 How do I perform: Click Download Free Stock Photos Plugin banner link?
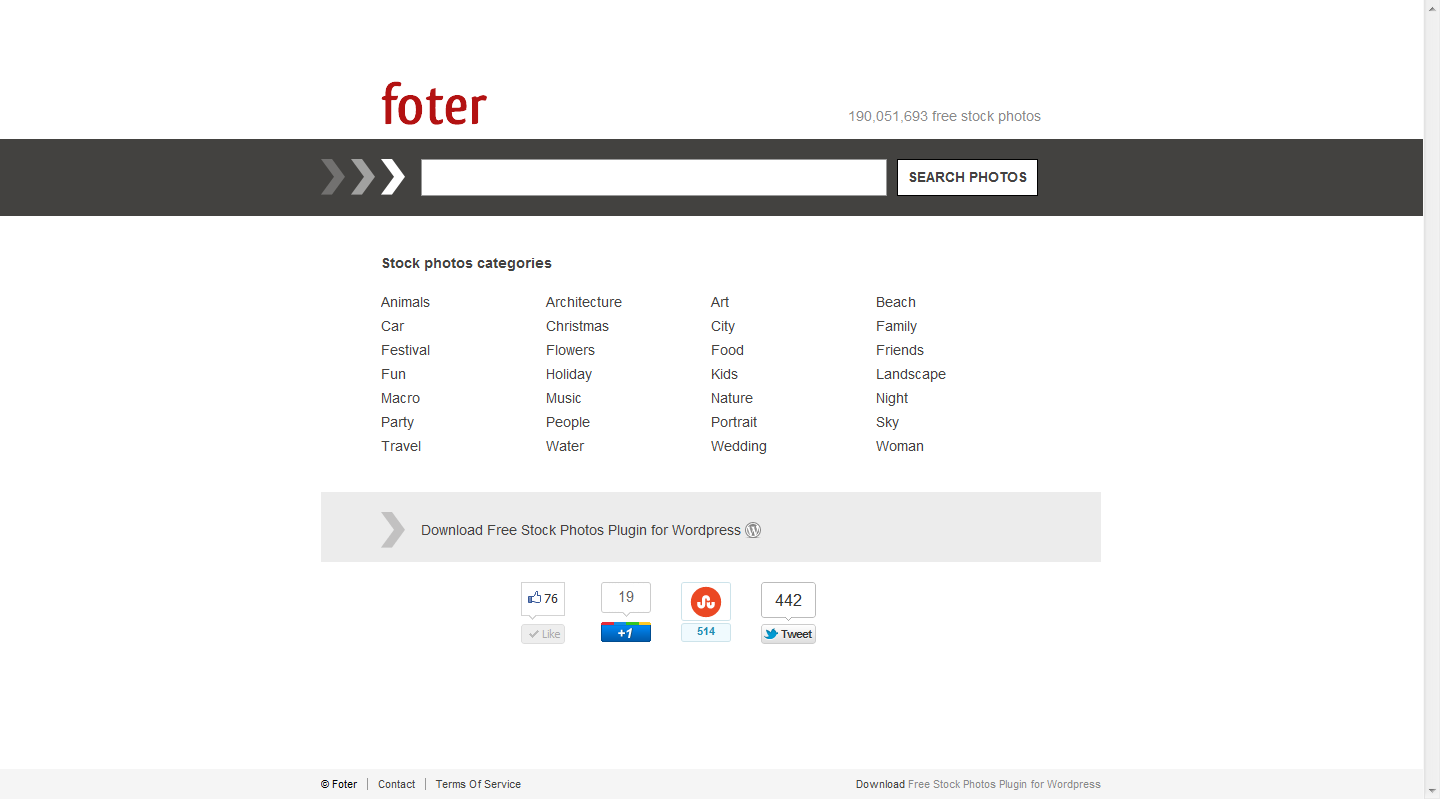click(x=581, y=530)
